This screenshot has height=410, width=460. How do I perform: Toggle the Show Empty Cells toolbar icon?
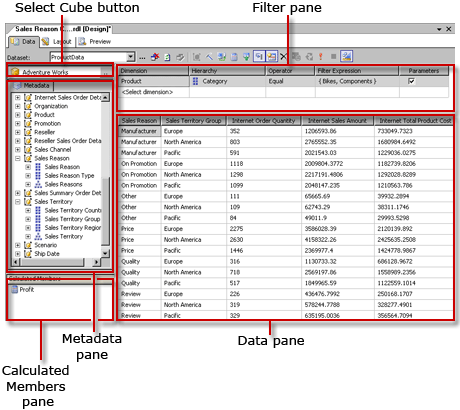(247, 57)
